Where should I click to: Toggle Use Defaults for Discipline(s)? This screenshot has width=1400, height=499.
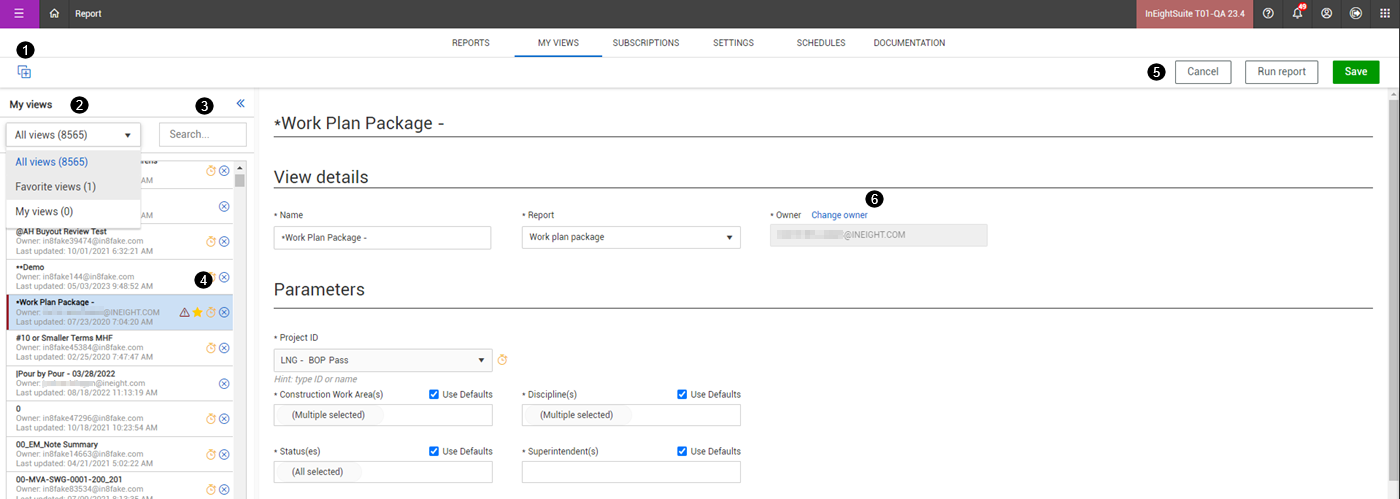[682, 394]
